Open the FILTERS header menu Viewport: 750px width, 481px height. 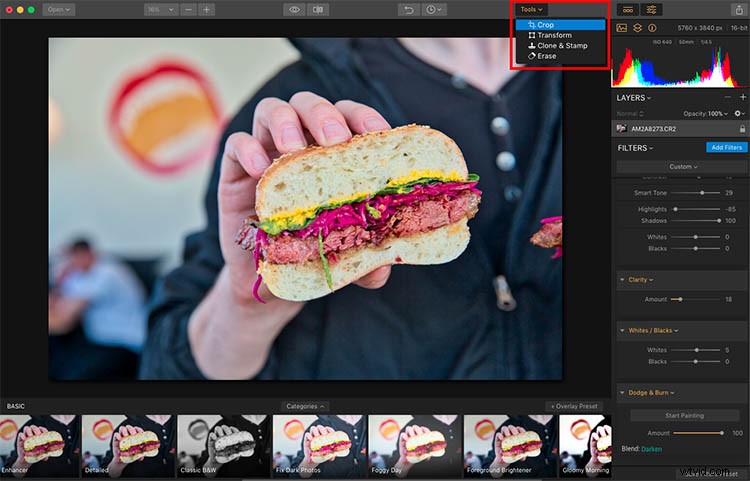tap(635, 148)
